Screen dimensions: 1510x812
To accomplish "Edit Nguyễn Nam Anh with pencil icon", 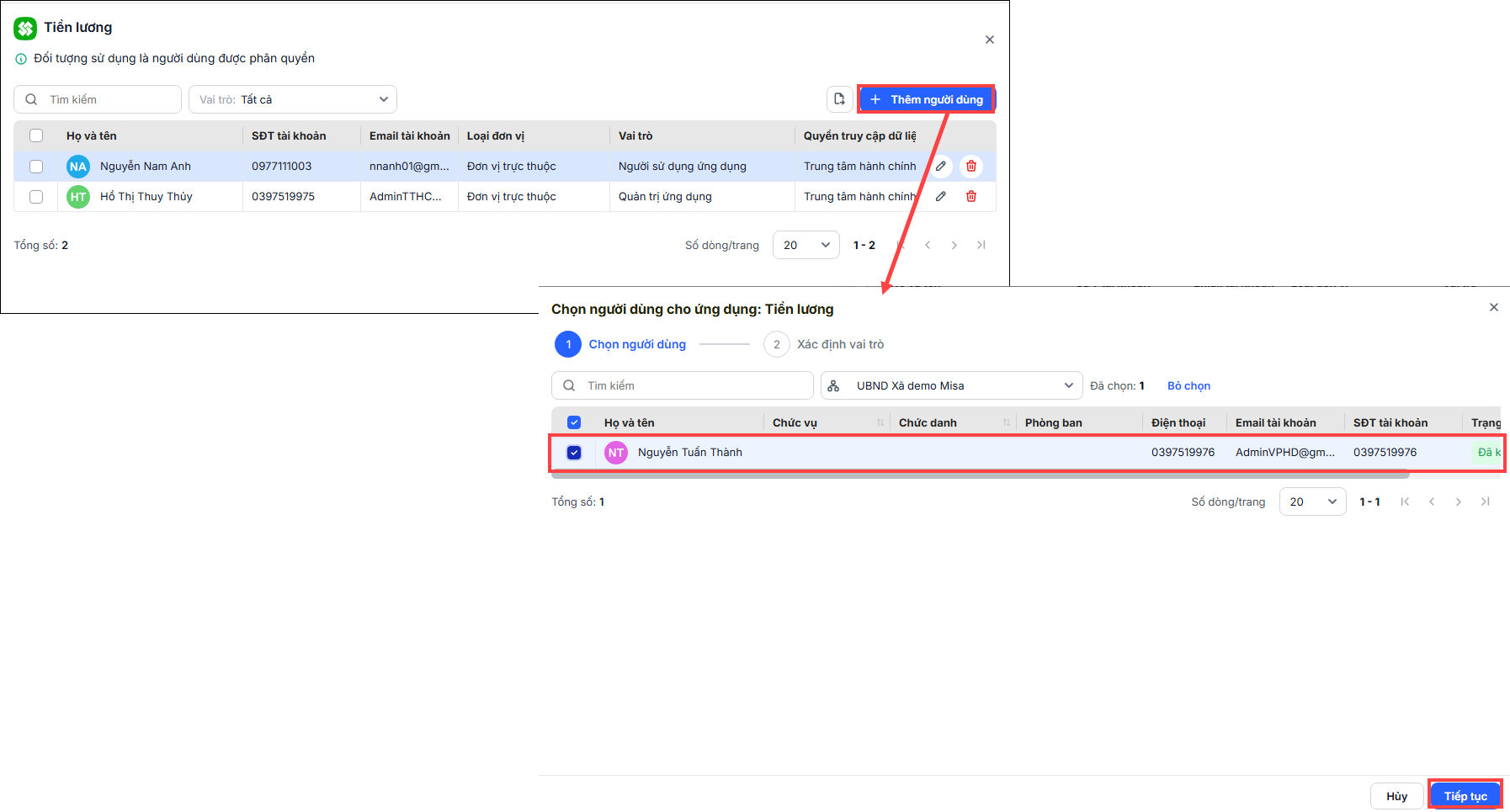I will (x=941, y=166).
